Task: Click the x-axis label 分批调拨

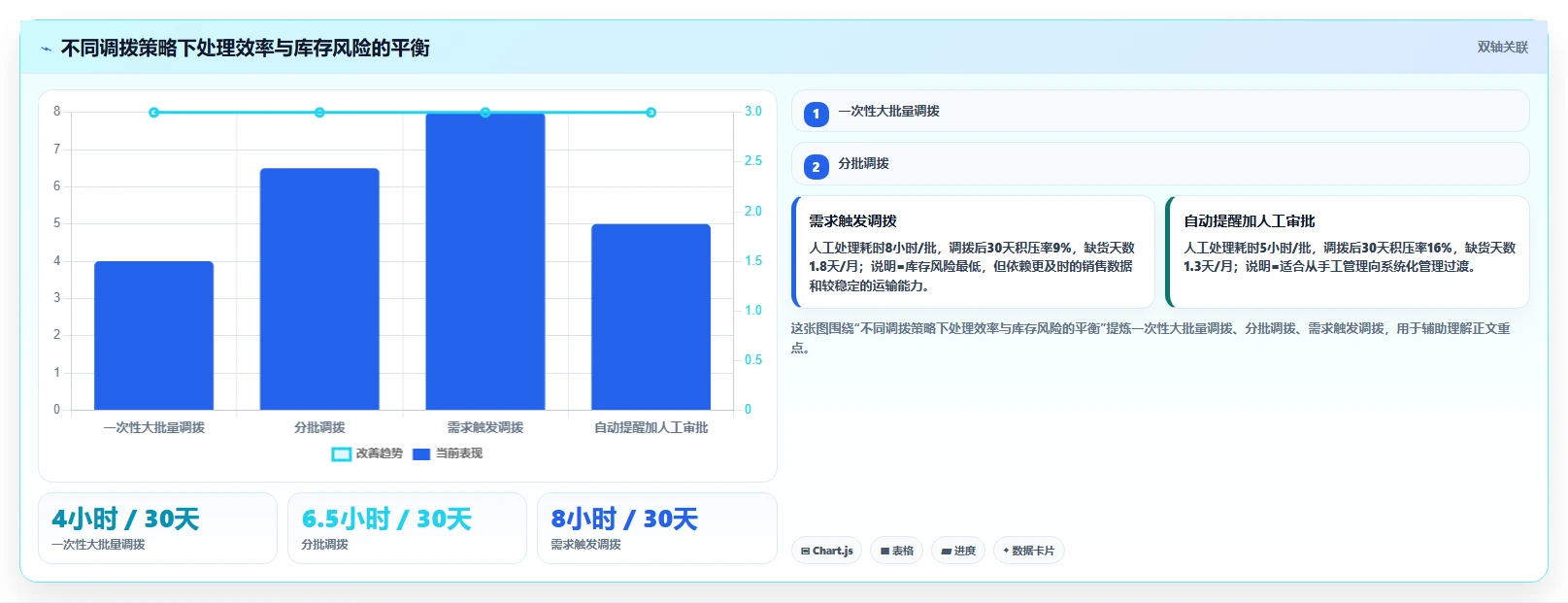Action: pyautogui.click(x=319, y=427)
